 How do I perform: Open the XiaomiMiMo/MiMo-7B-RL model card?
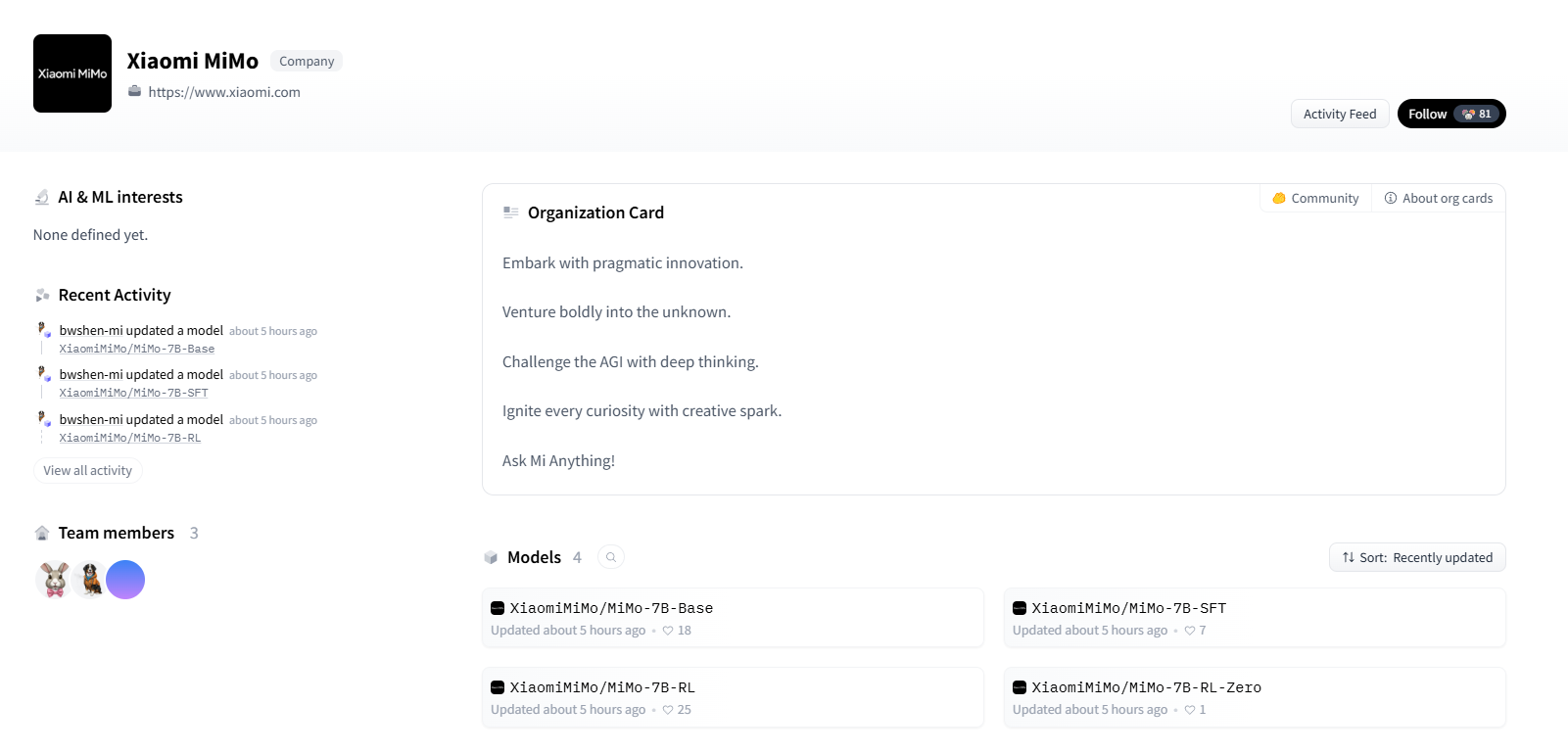pos(733,697)
